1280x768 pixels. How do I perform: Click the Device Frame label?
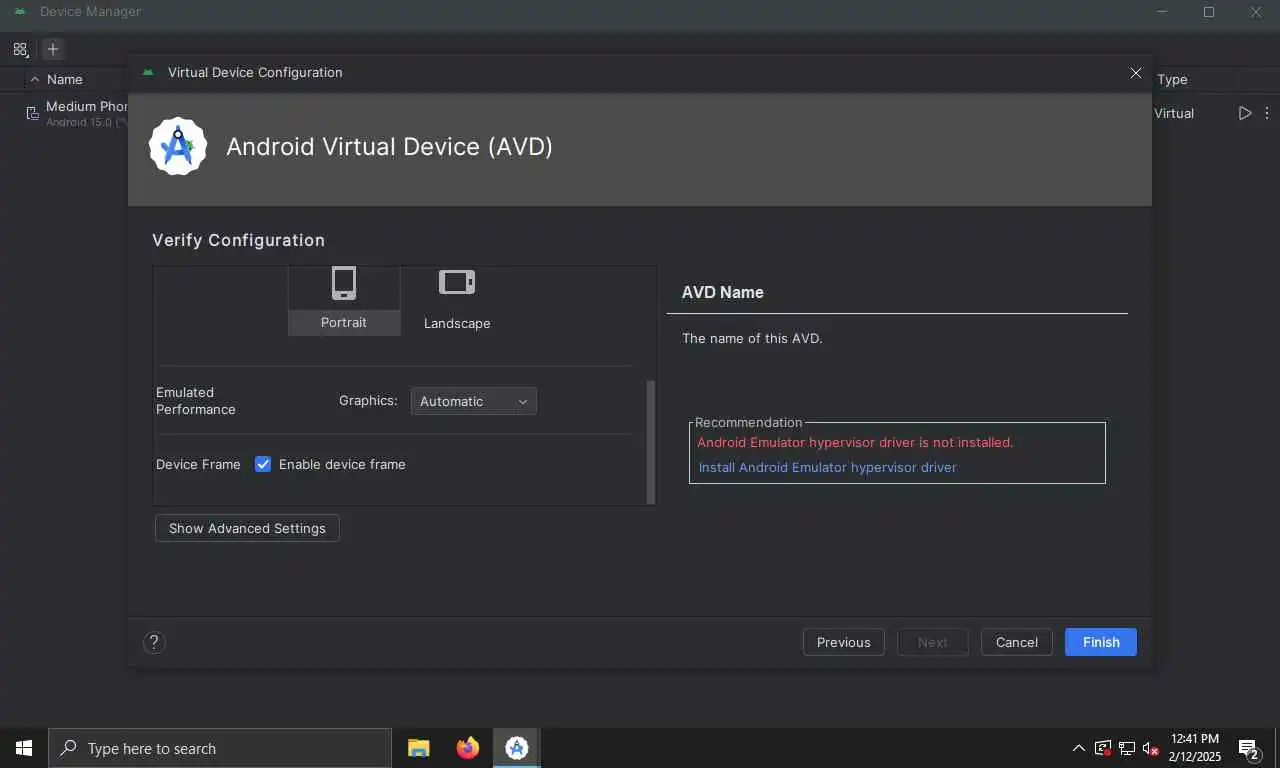[198, 464]
